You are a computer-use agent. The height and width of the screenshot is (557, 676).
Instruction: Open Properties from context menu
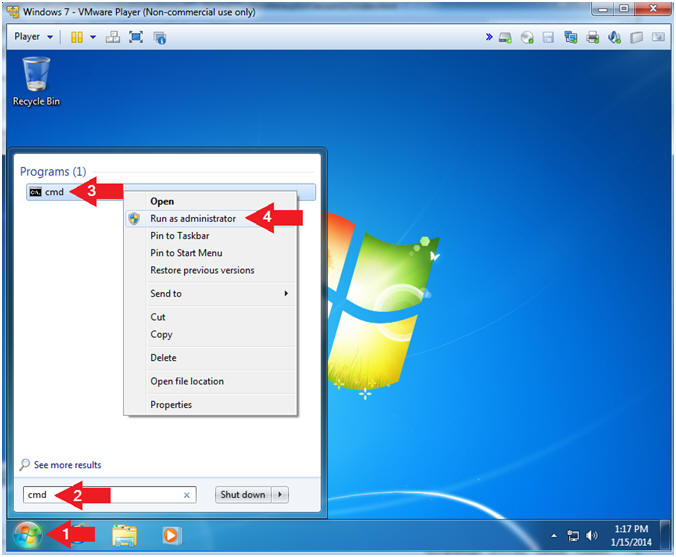(x=171, y=405)
